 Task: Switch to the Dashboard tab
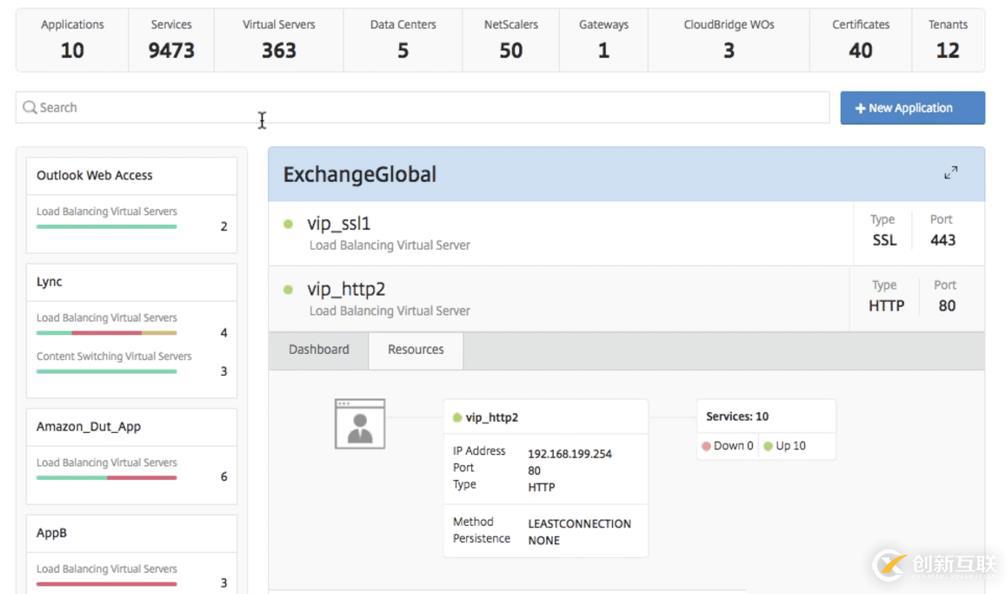pyautogui.click(x=319, y=350)
